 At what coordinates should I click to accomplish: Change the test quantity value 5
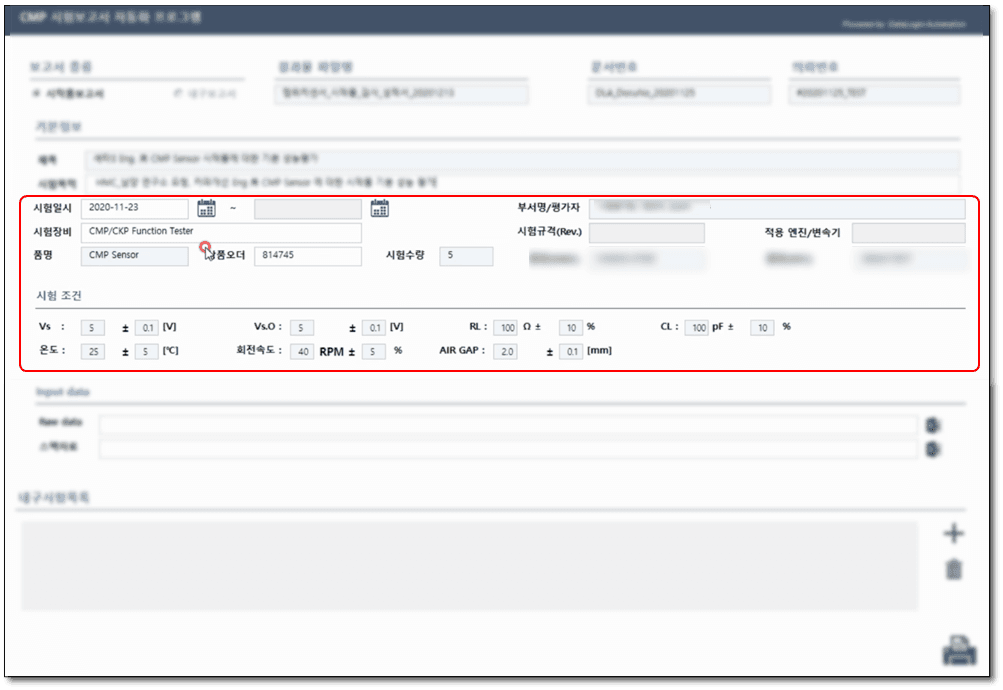[x=466, y=256]
